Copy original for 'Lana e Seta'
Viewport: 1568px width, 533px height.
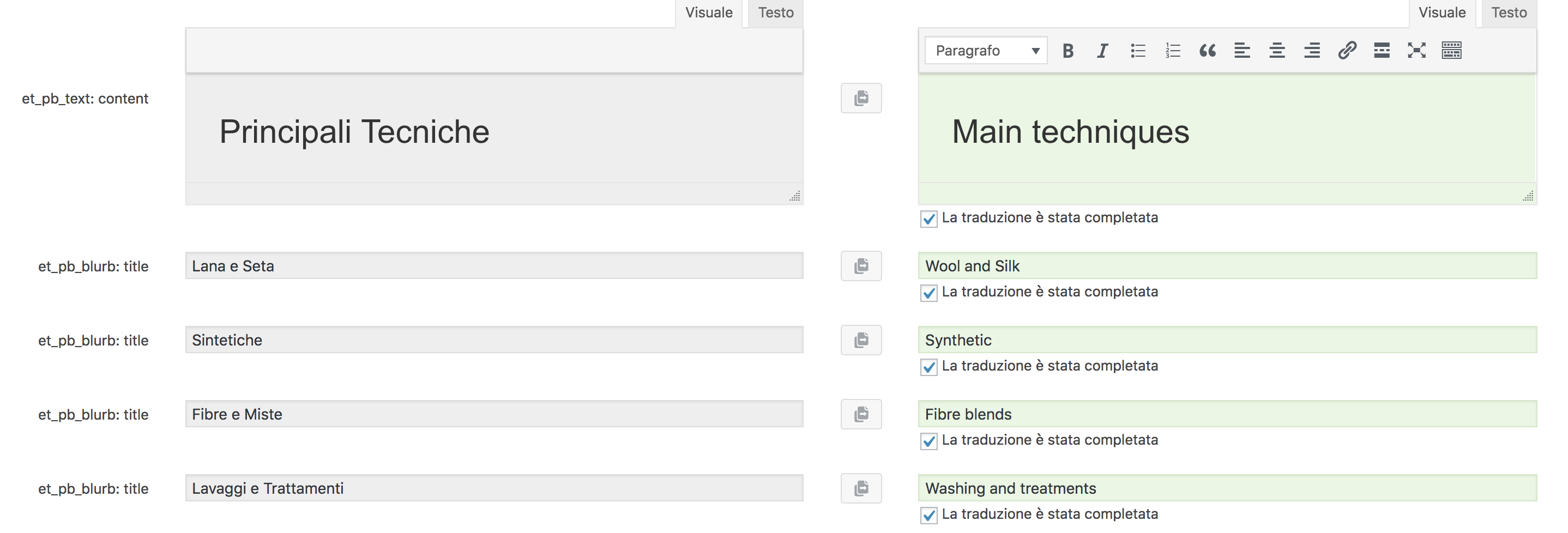(861, 266)
